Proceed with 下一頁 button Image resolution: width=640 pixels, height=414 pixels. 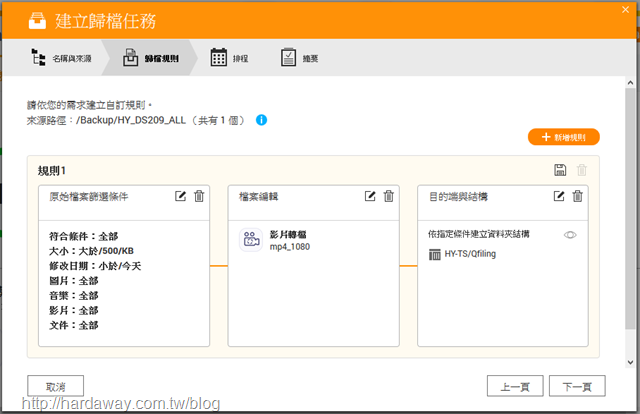[x=577, y=386]
